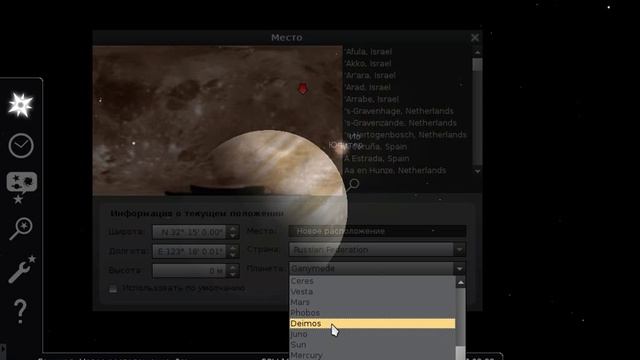Open the Date and Time clock icon

pyautogui.click(x=21, y=145)
